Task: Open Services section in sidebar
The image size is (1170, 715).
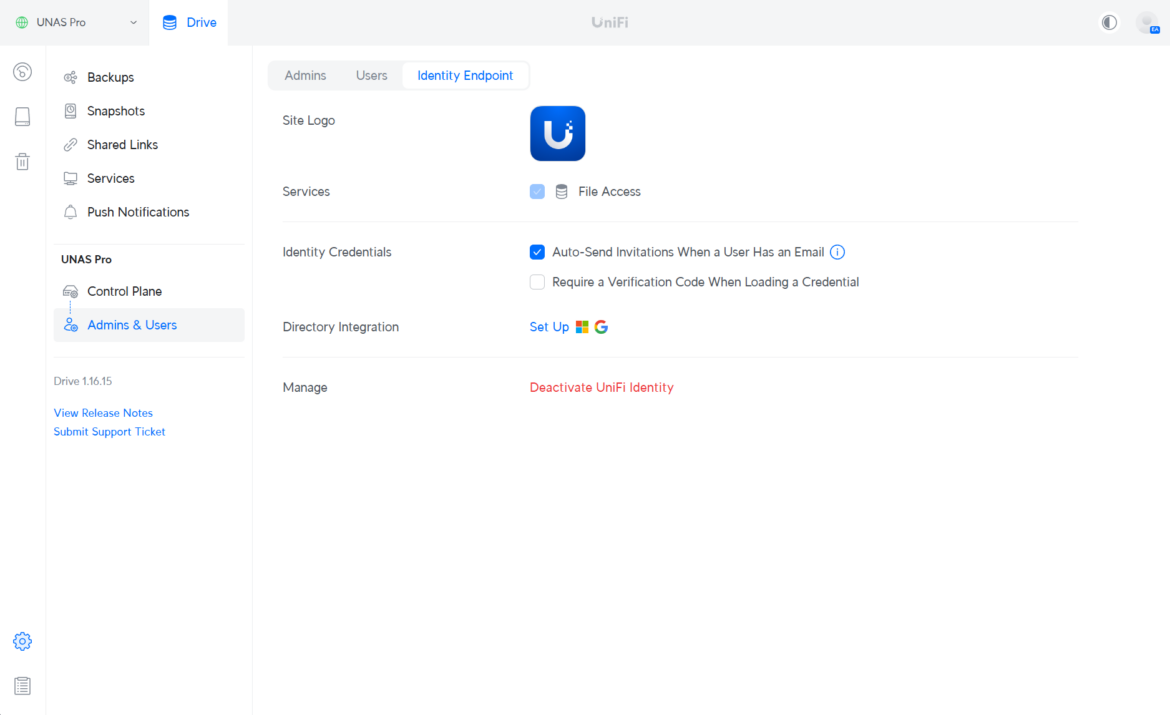Action: [x=149, y=178]
